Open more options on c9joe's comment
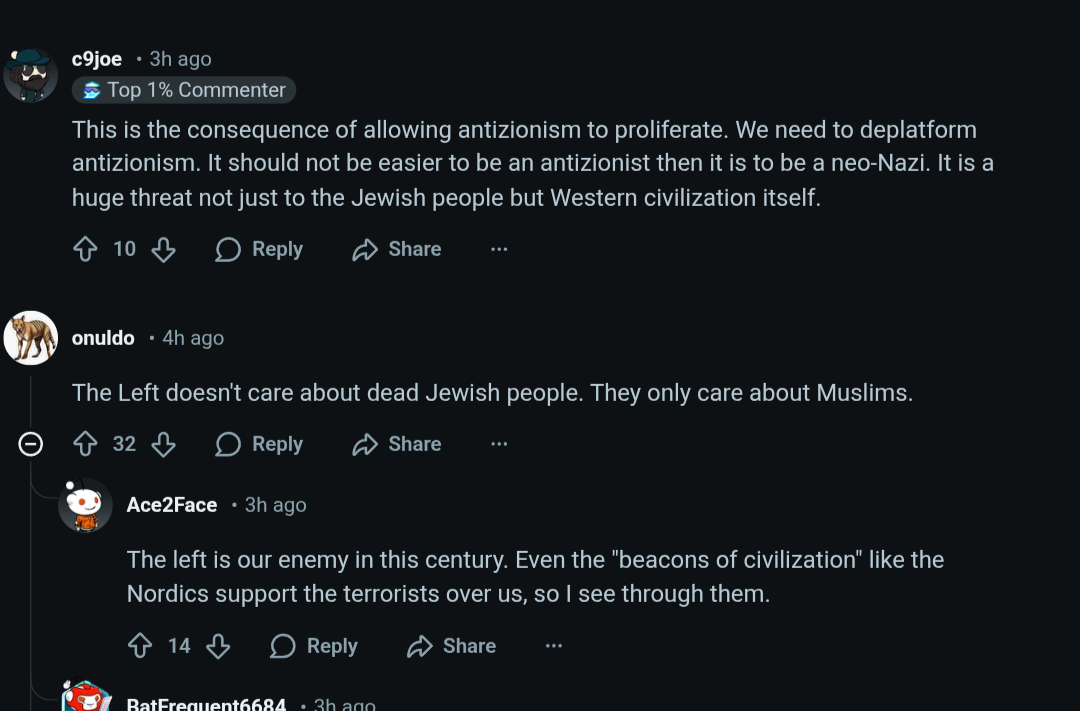Viewport: 1080px width, 711px height. pos(499,249)
